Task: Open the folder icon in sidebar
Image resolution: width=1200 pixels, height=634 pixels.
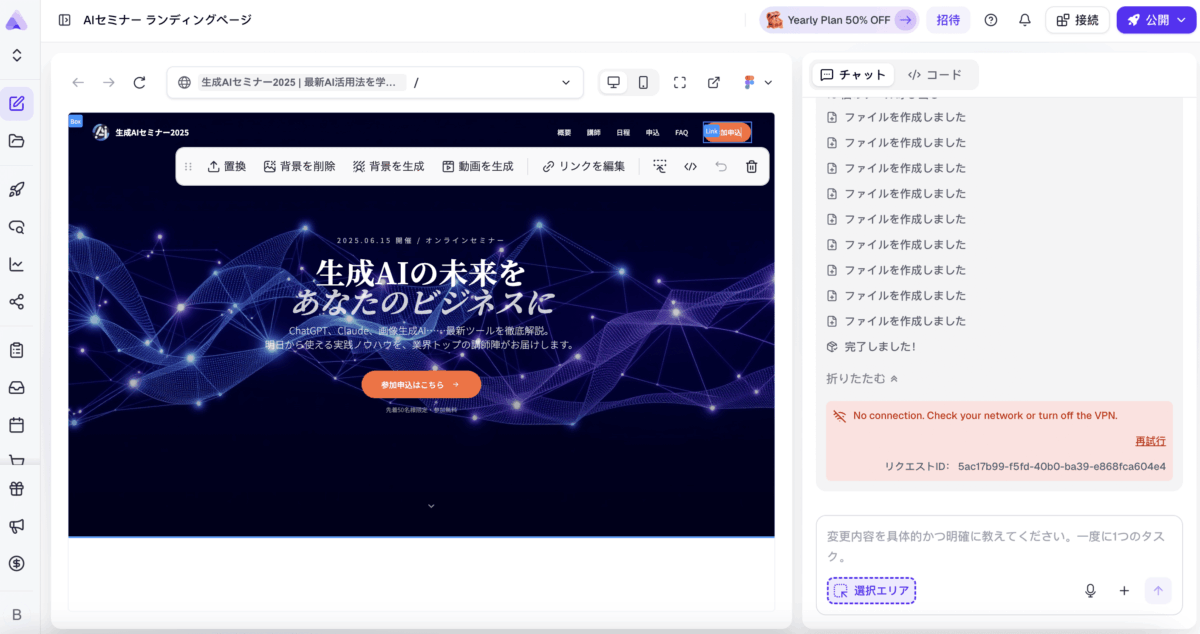Action: [x=17, y=141]
